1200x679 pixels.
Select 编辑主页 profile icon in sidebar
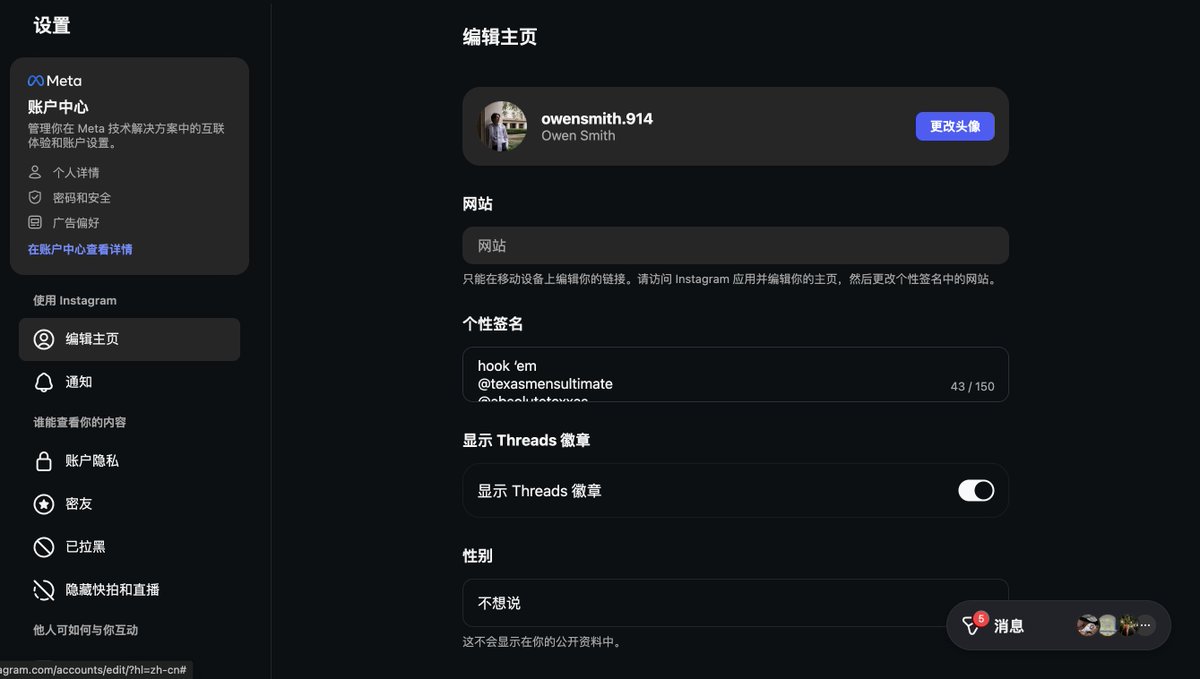44,339
